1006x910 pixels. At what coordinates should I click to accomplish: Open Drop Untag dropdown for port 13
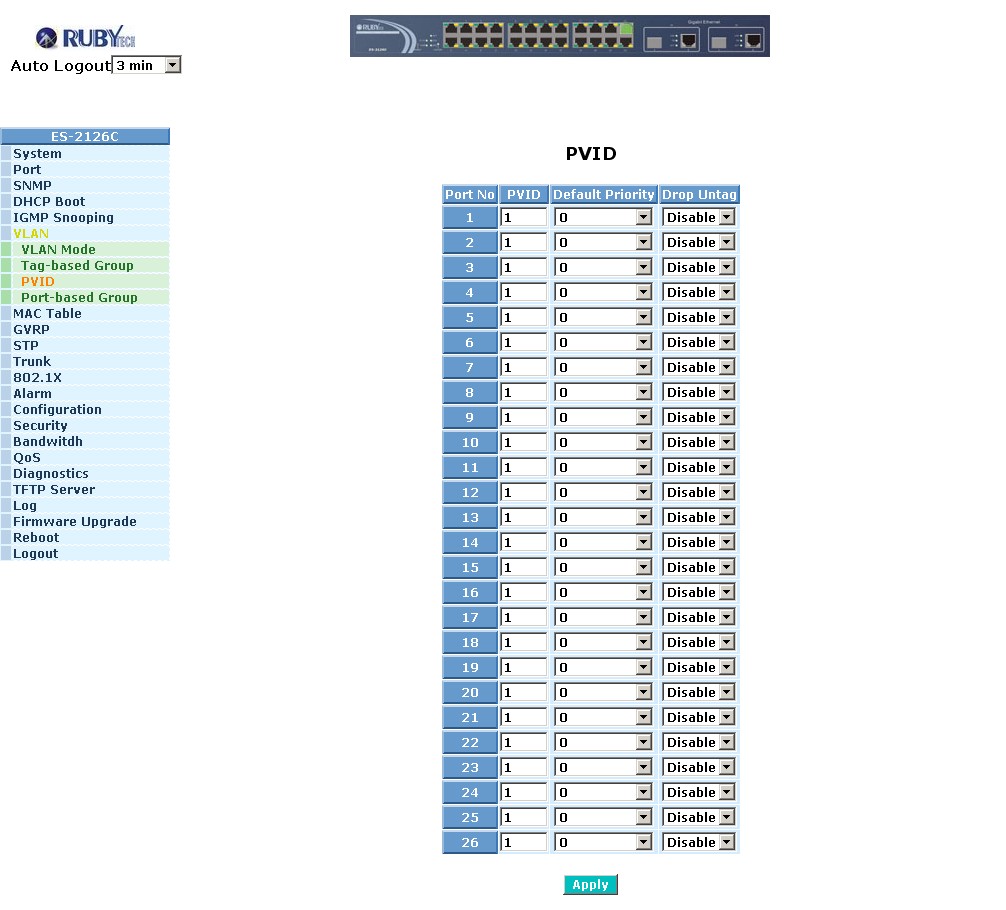point(699,518)
